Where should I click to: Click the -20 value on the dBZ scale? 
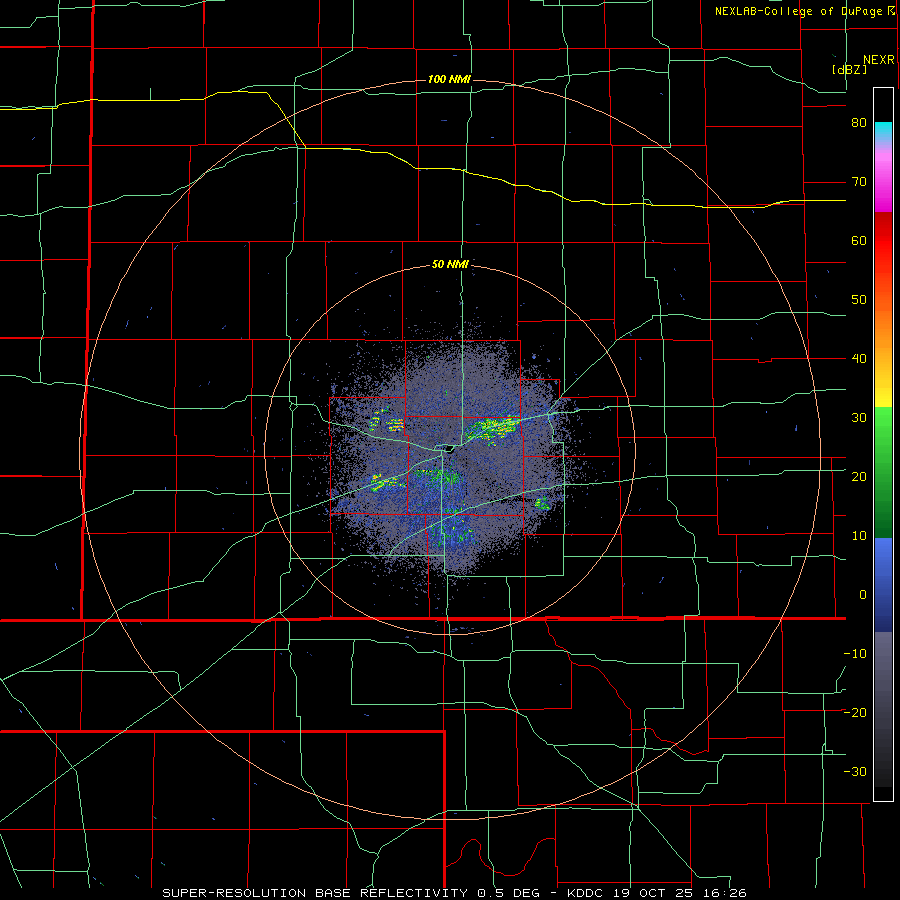855,712
